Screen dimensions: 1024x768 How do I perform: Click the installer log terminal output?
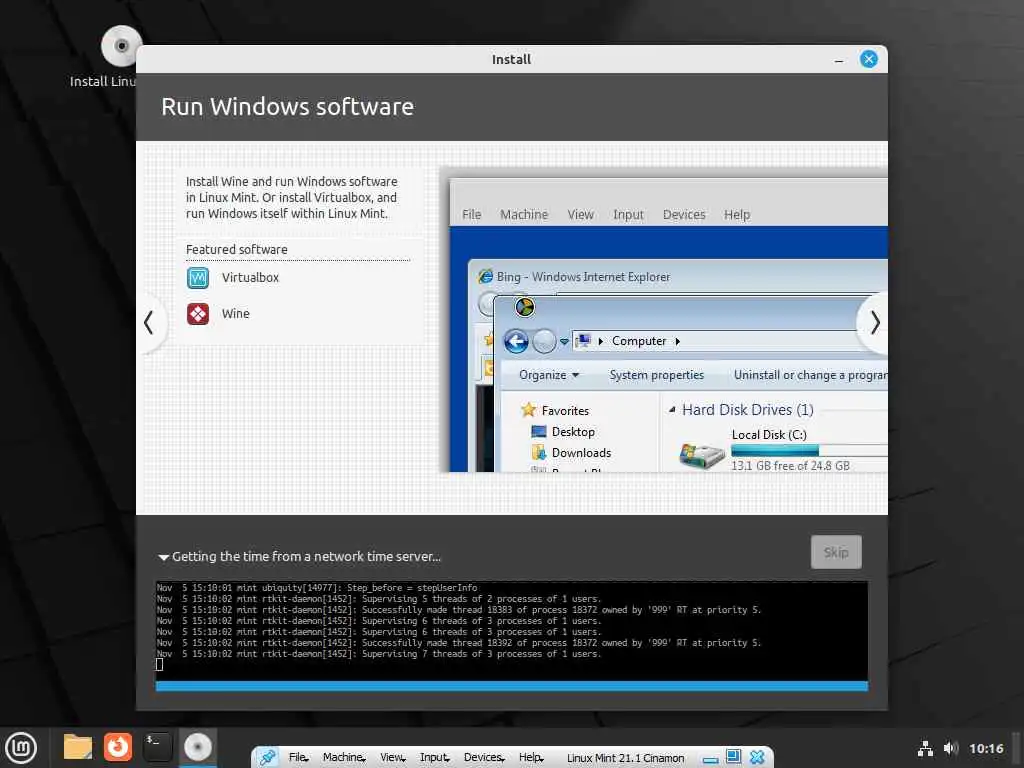click(511, 631)
